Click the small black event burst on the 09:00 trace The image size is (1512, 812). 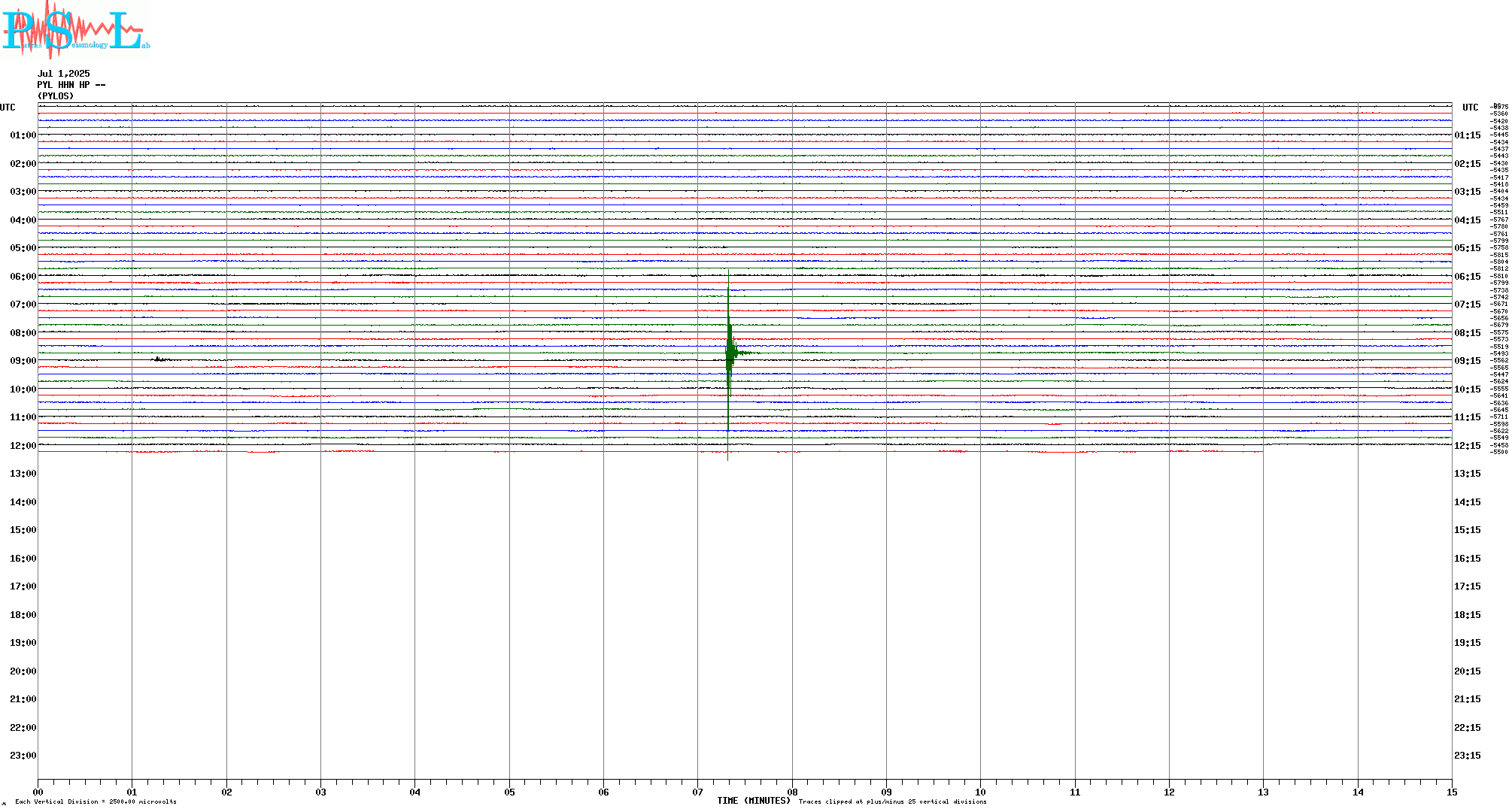click(x=160, y=359)
